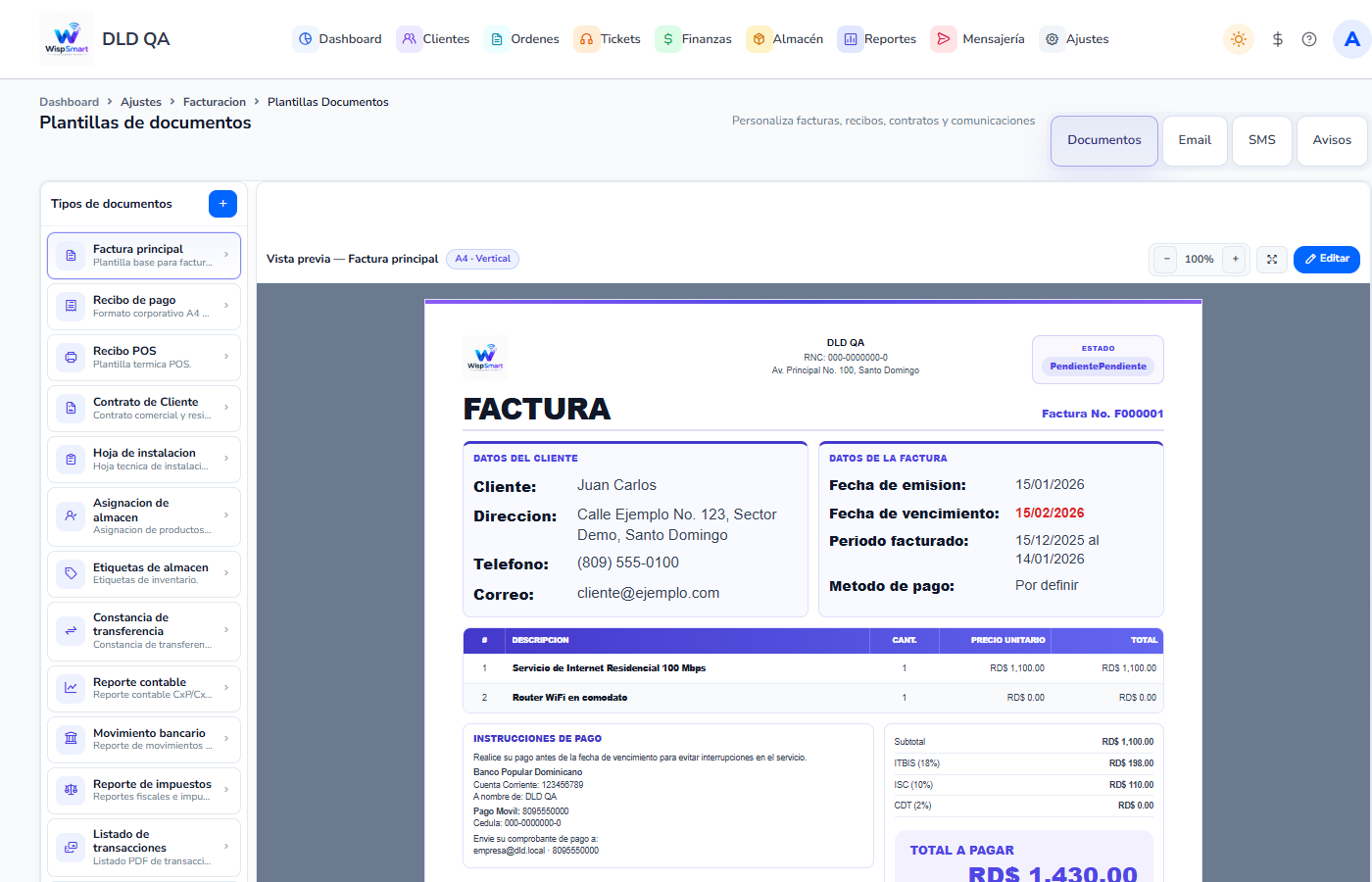This screenshot has height=882, width=1372.
Task: Add a new document type with plus button
Action: click(x=222, y=204)
